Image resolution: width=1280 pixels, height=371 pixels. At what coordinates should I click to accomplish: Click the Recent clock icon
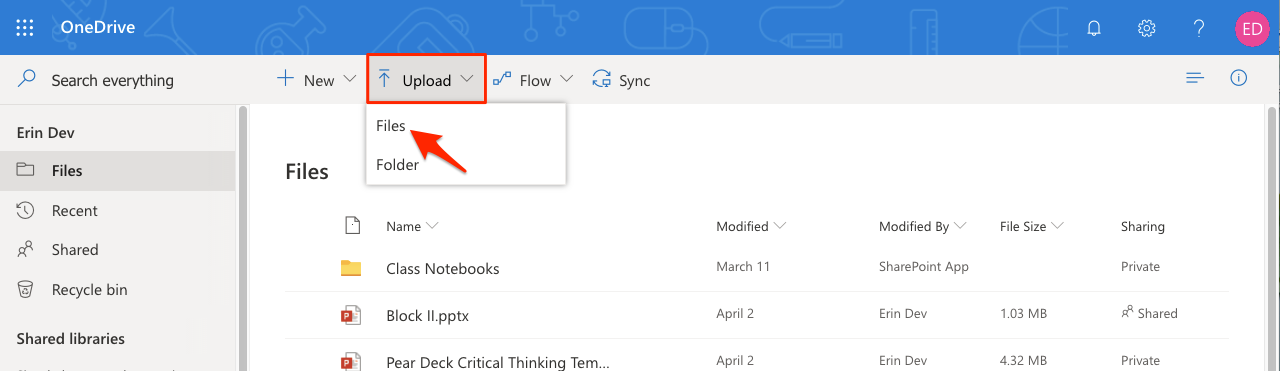[x=26, y=210]
